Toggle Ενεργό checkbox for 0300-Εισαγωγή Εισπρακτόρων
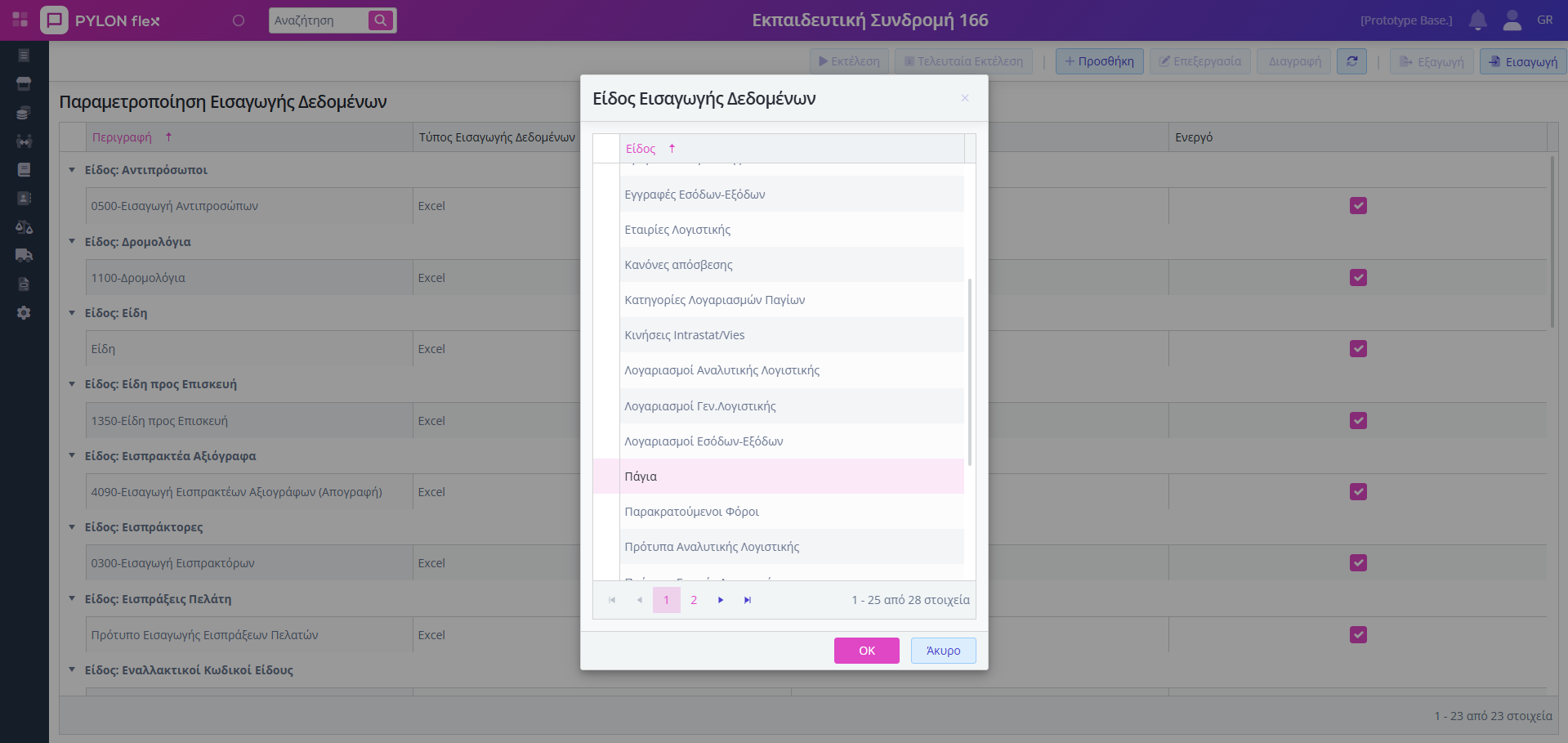The image size is (1568, 743). click(x=1358, y=563)
